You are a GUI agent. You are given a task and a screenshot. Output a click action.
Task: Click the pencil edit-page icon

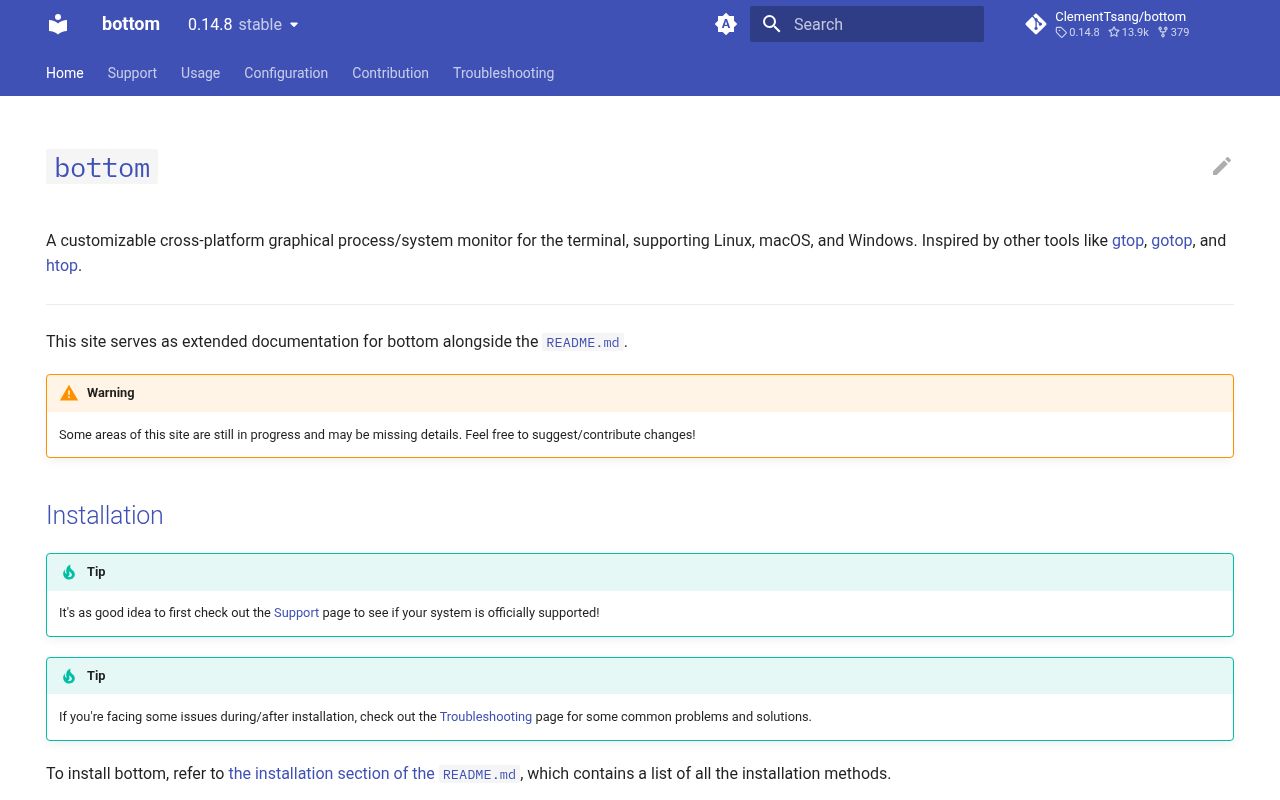pos(1222,166)
